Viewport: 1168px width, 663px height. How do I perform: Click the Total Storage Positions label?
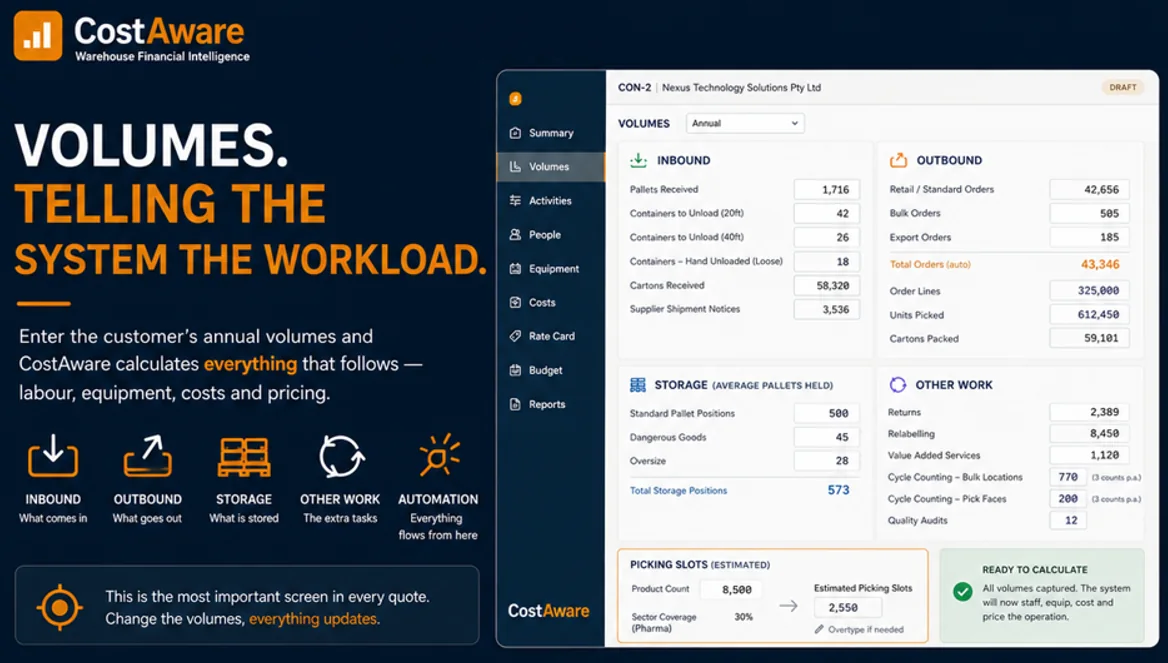click(x=679, y=490)
